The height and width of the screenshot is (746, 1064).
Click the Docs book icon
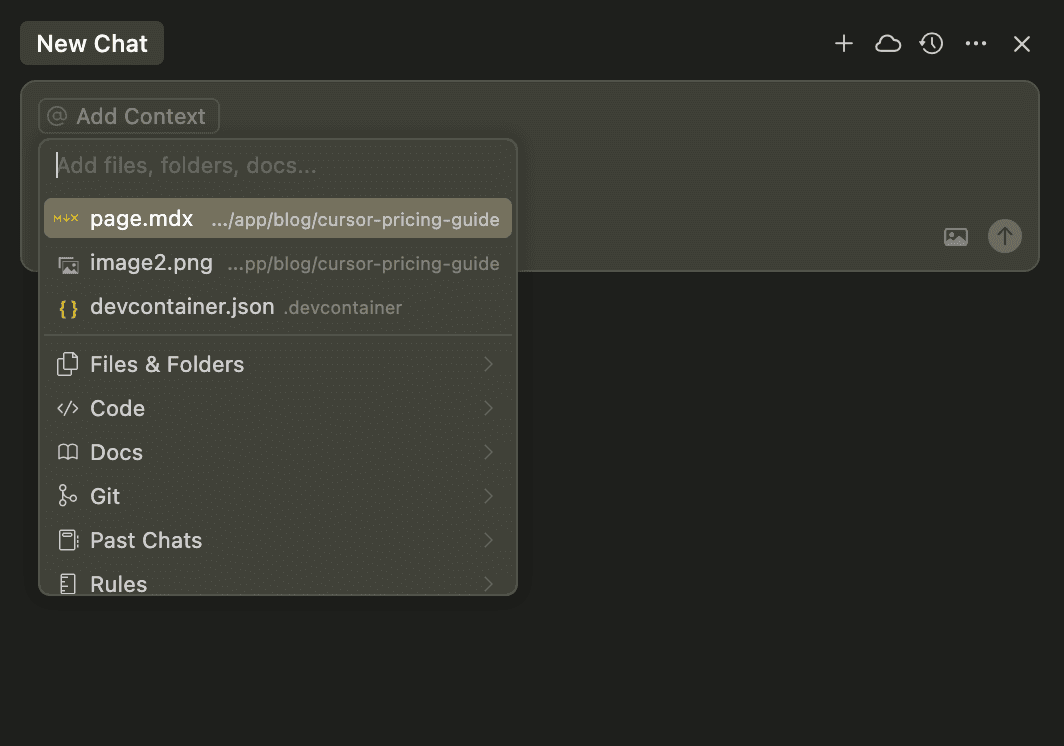point(68,453)
